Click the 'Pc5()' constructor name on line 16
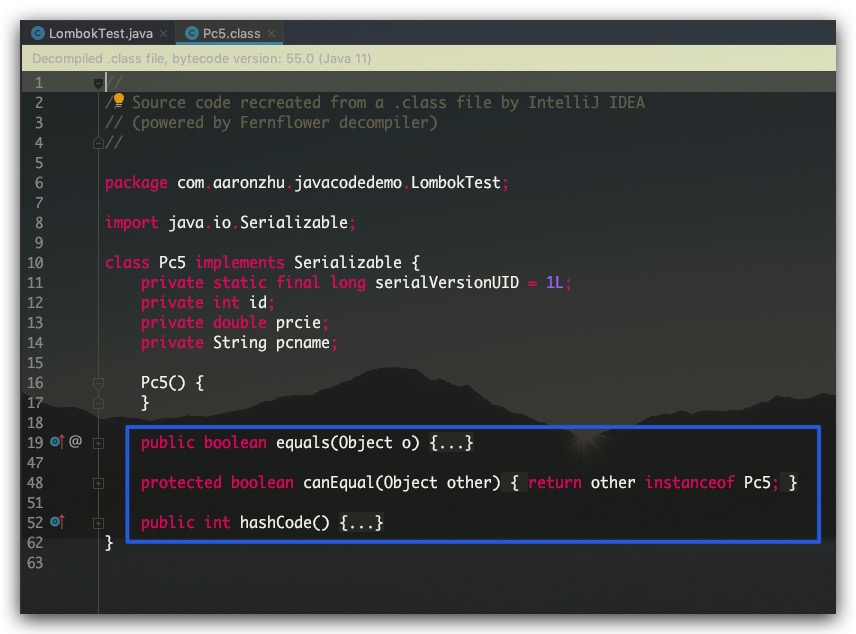Screen dimensions: 856x634 [x=163, y=382]
